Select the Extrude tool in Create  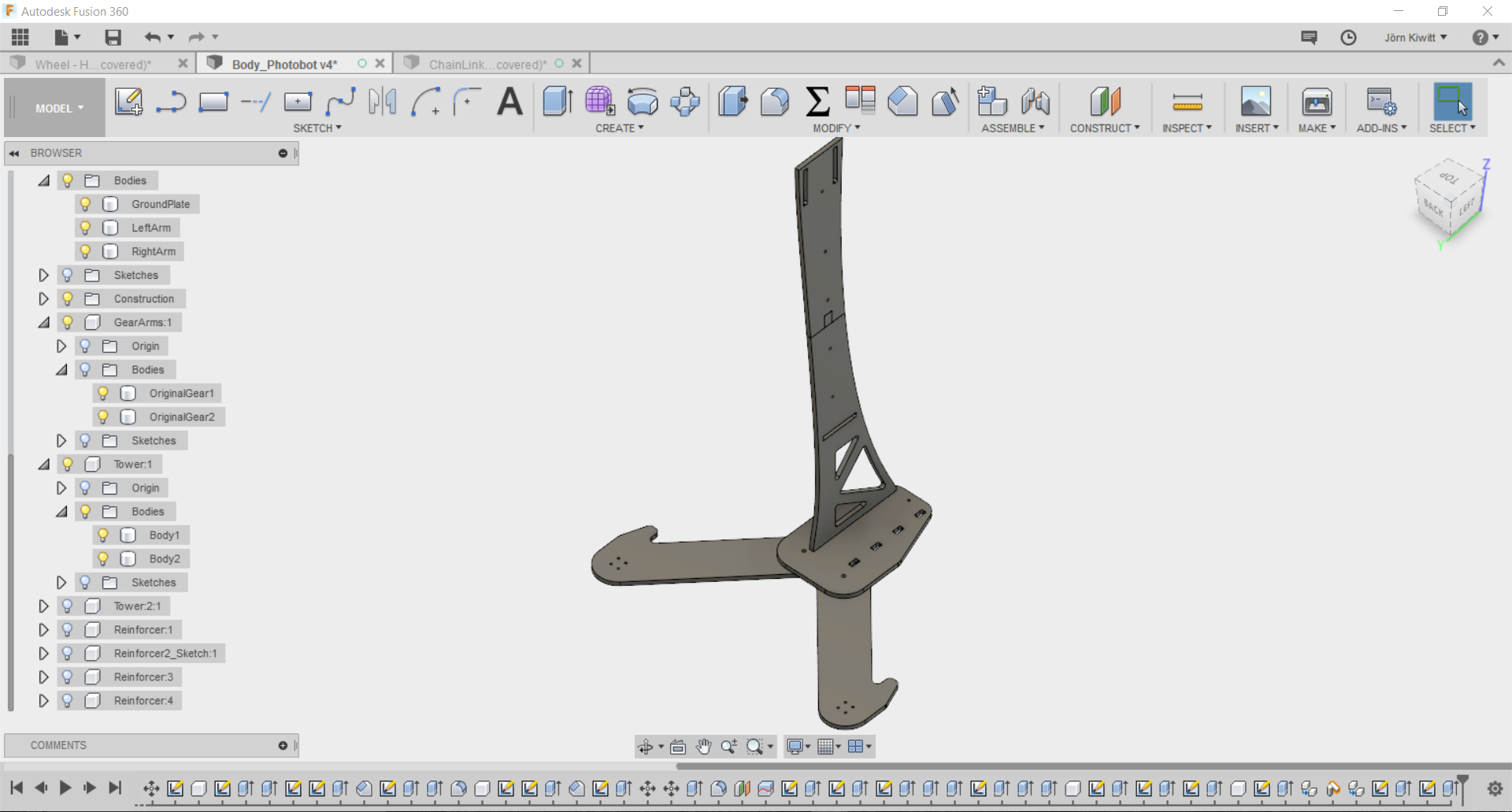point(558,102)
